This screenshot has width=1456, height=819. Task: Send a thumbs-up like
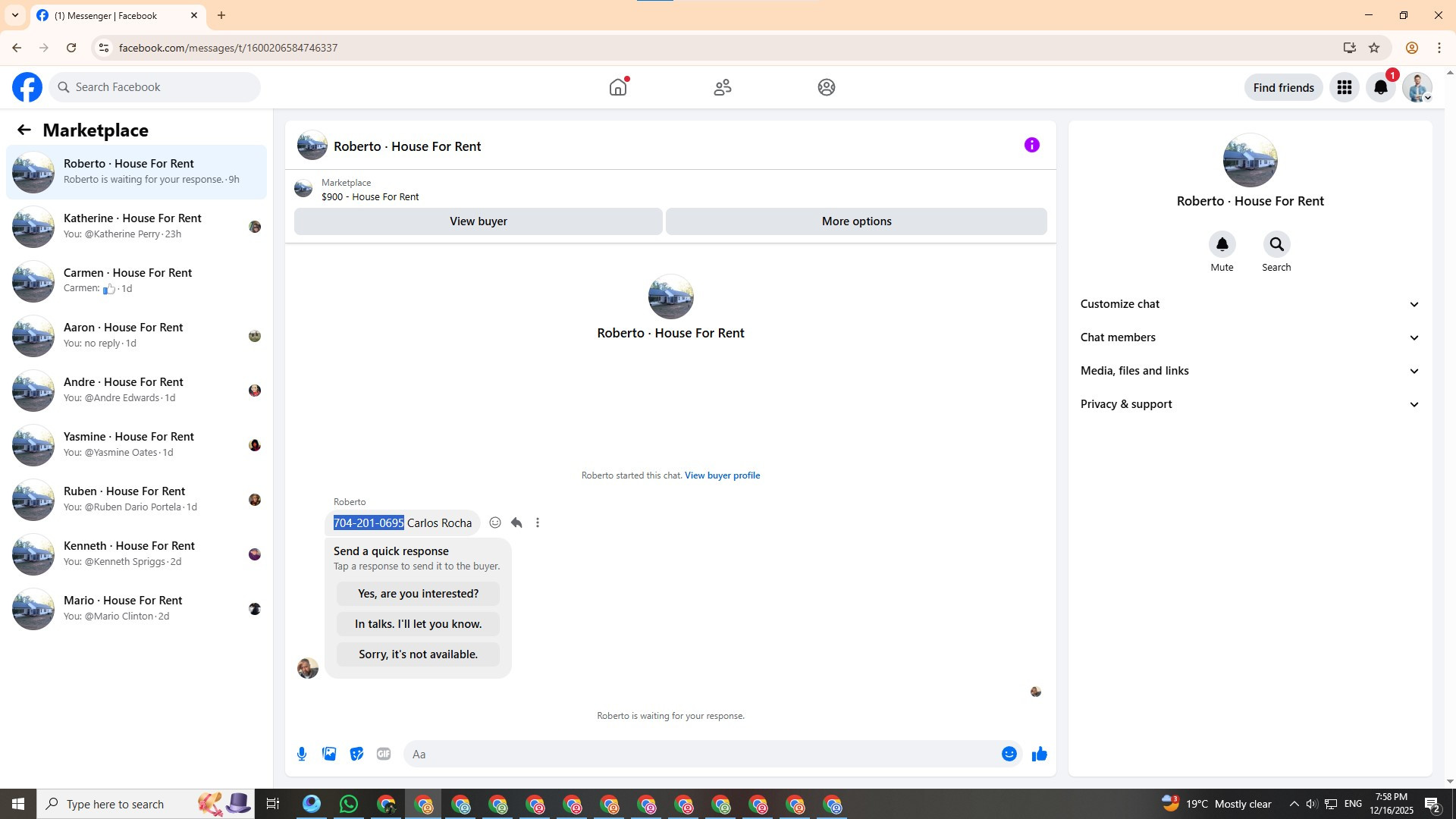(x=1039, y=754)
